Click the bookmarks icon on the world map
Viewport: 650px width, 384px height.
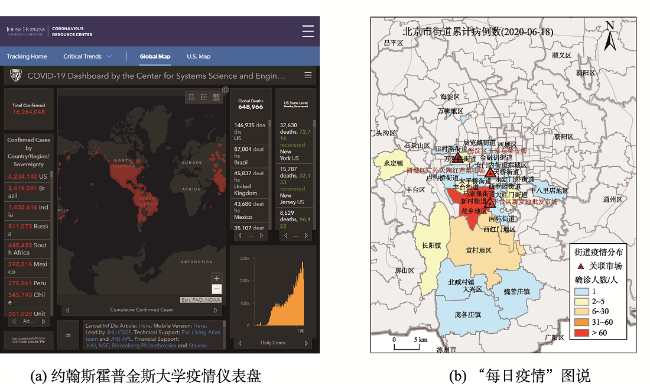coord(192,97)
